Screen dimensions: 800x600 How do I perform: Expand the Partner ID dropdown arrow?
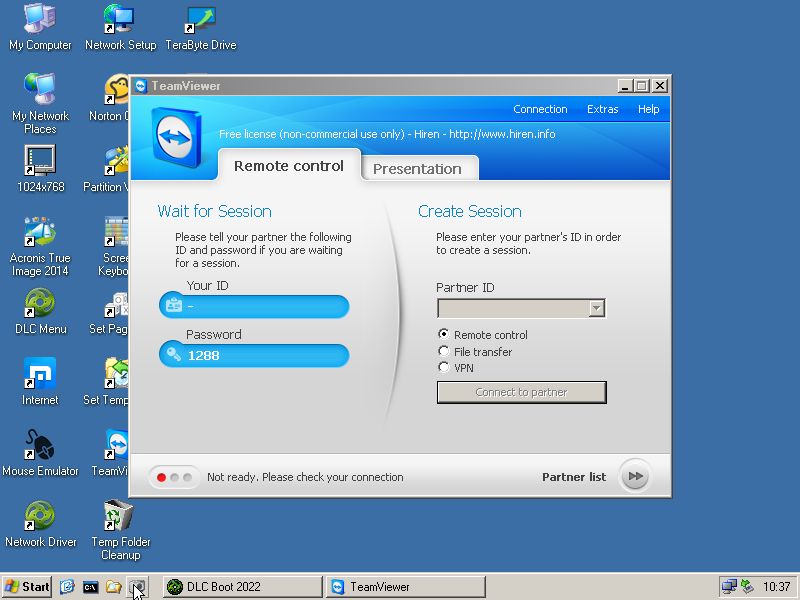pos(596,308)
